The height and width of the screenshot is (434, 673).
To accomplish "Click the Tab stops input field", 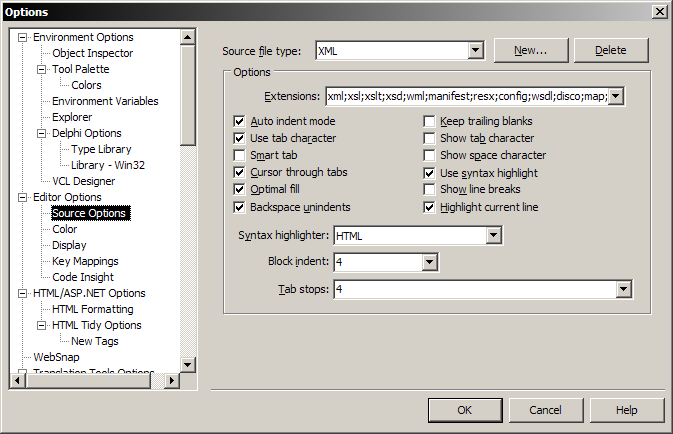I will (x=475, y=289).
